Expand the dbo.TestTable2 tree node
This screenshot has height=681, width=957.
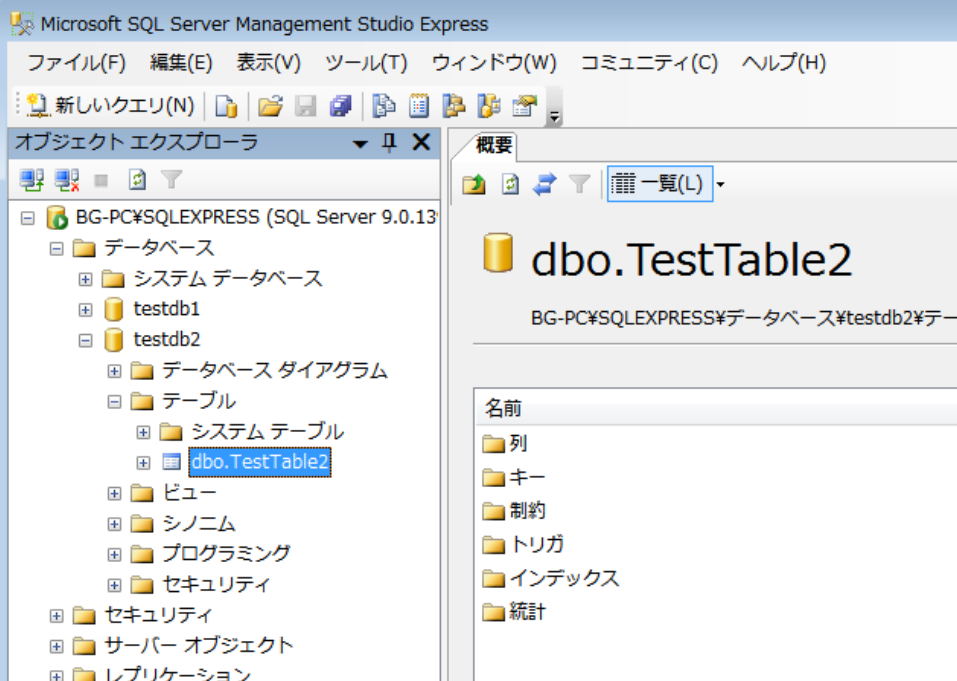143,463
